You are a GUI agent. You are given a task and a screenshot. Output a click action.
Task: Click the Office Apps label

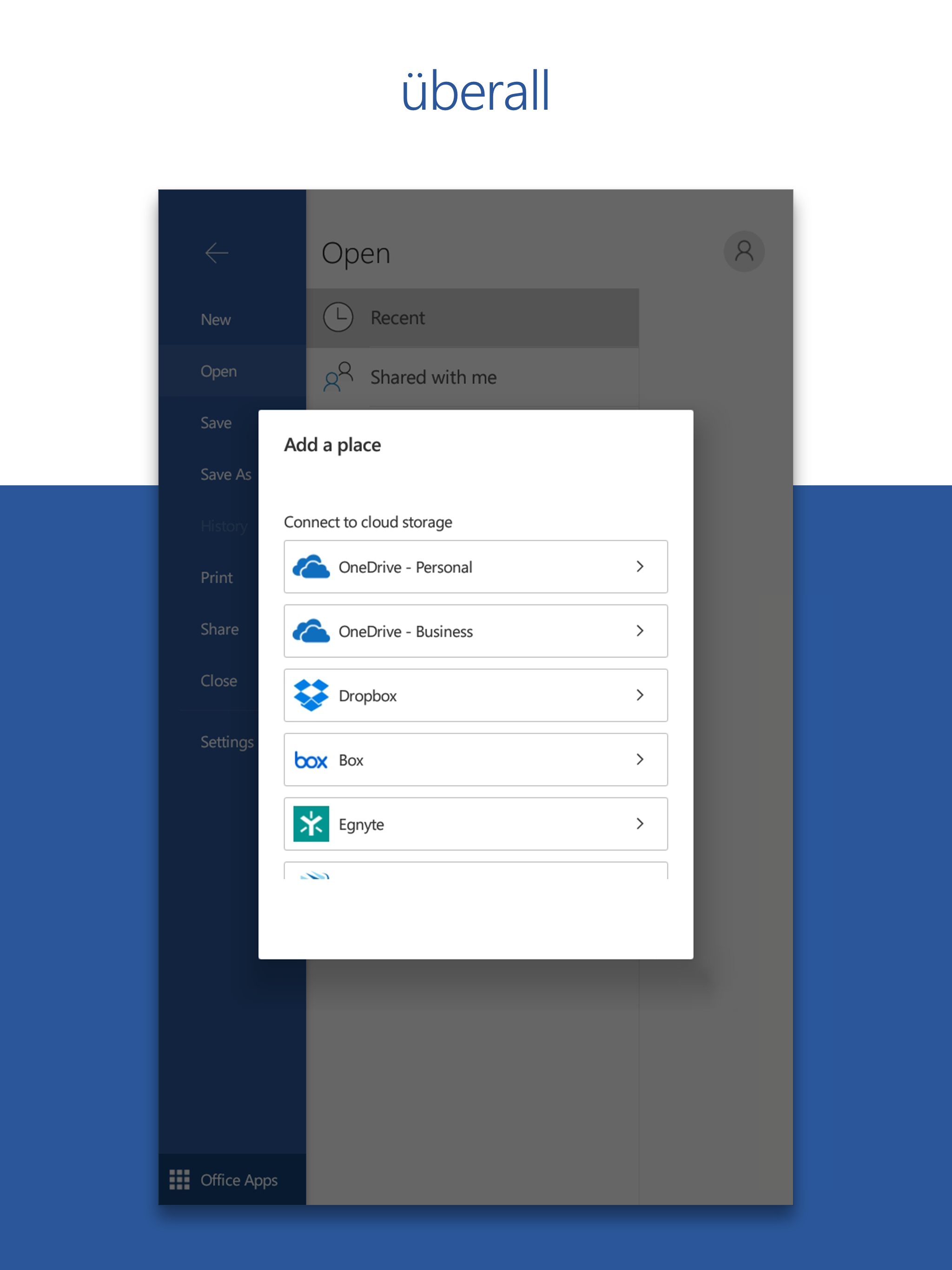[239, 1180]
